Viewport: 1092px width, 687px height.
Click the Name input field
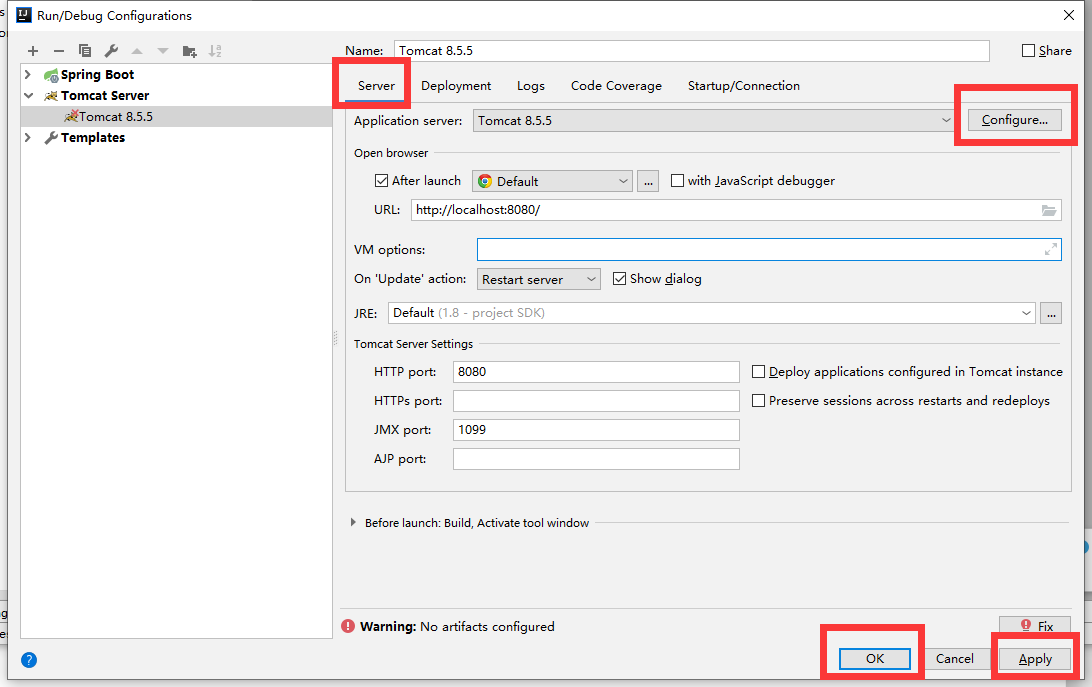(692, 51)
